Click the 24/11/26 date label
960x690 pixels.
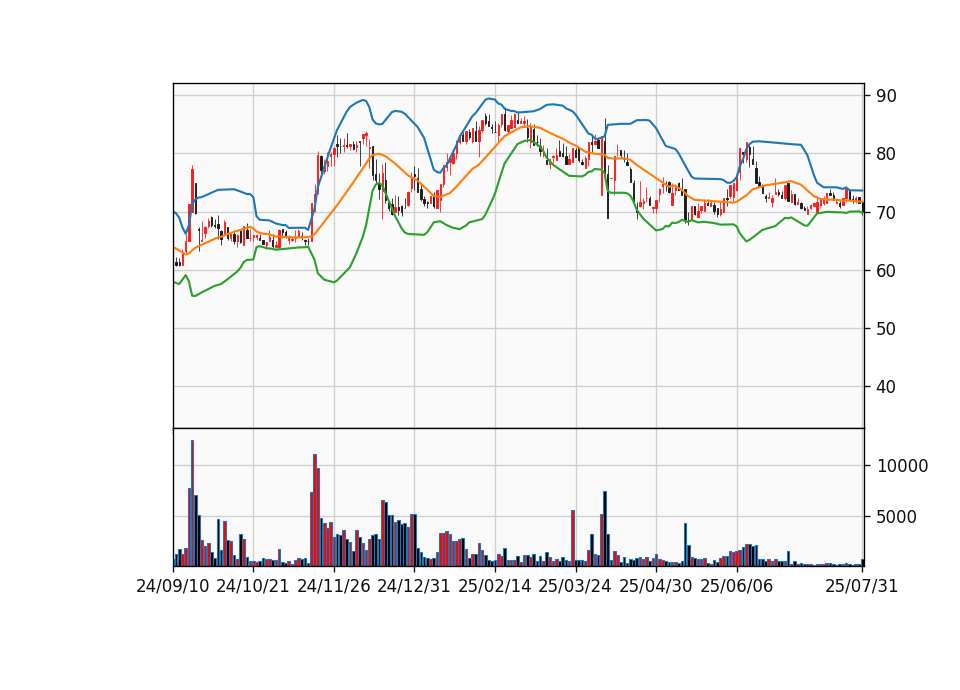(x=334, y=586)
